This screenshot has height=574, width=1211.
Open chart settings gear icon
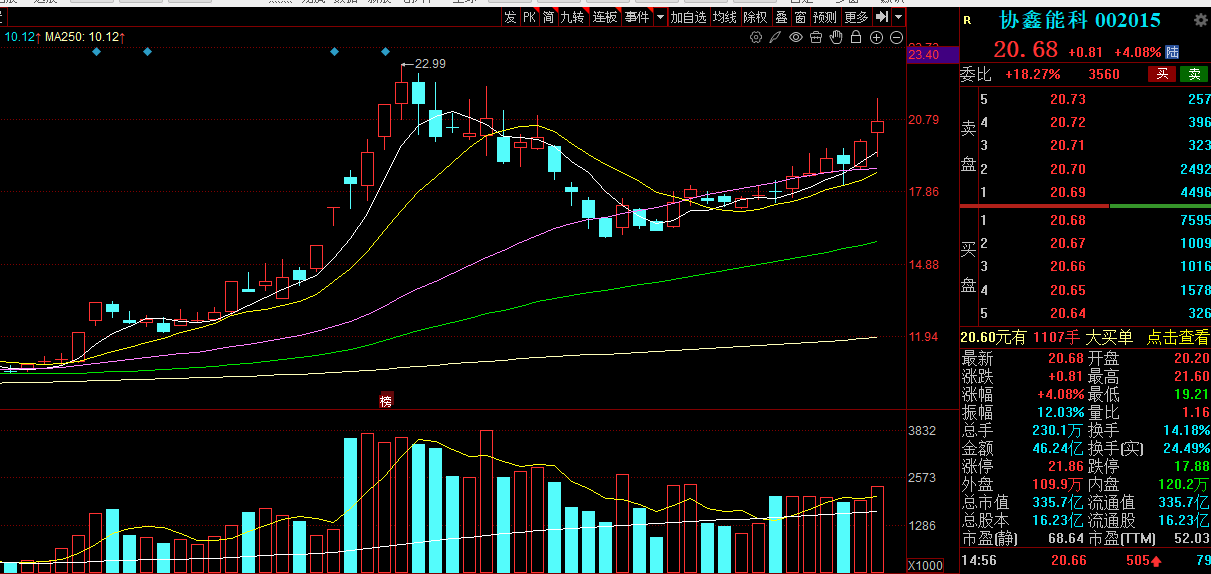click(x=757, y=37)
